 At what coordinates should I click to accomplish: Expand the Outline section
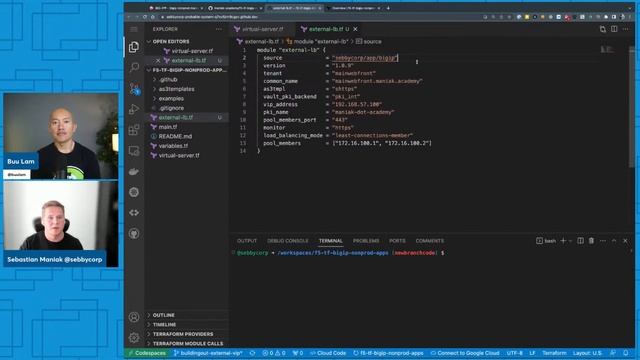[x=163, y=315]
